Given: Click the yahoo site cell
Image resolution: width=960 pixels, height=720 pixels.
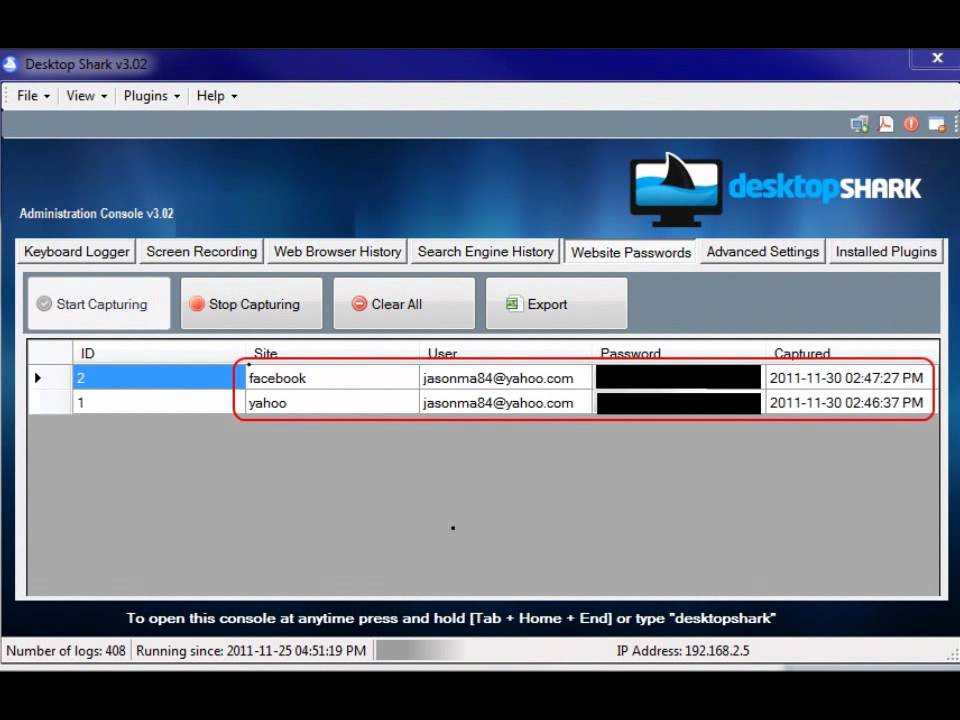Looking at the screenshot, I should (x=332, y=403).
